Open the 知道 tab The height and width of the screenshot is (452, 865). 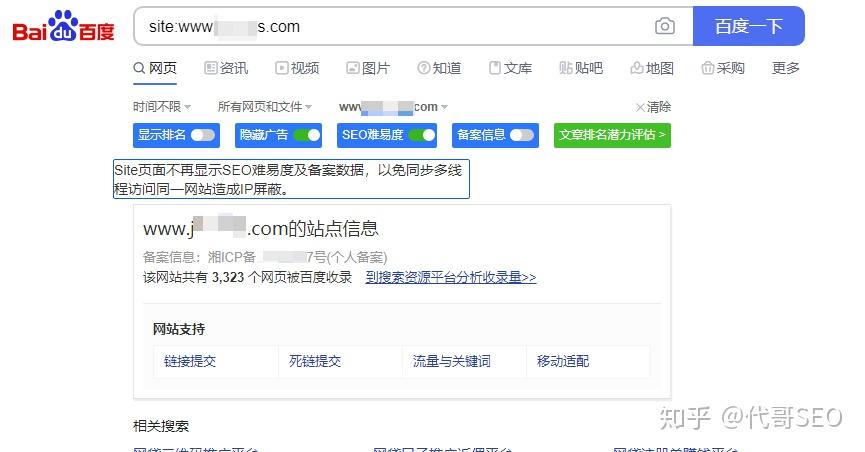pos(439,68)
